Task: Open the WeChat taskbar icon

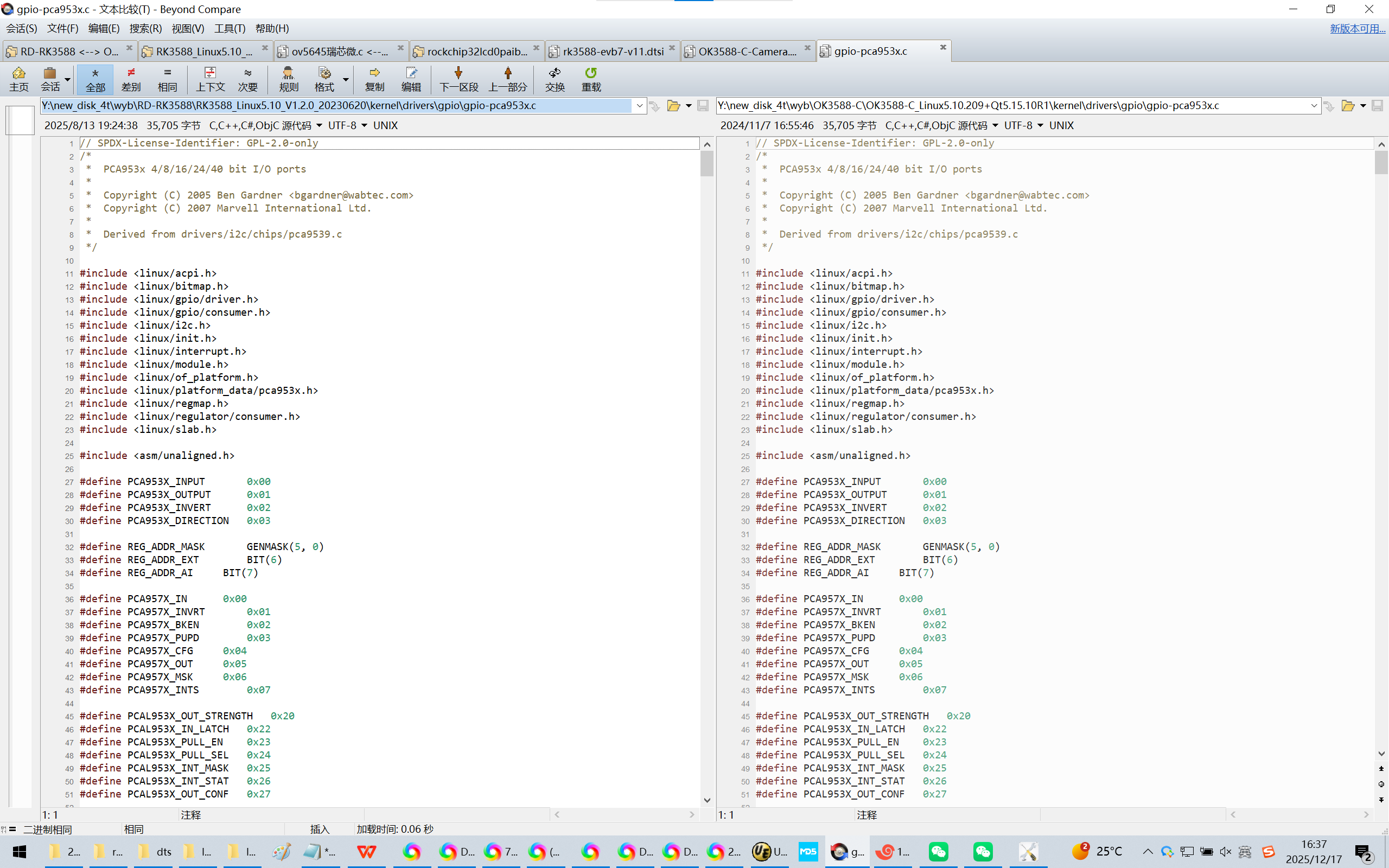Action: [939, 851]
